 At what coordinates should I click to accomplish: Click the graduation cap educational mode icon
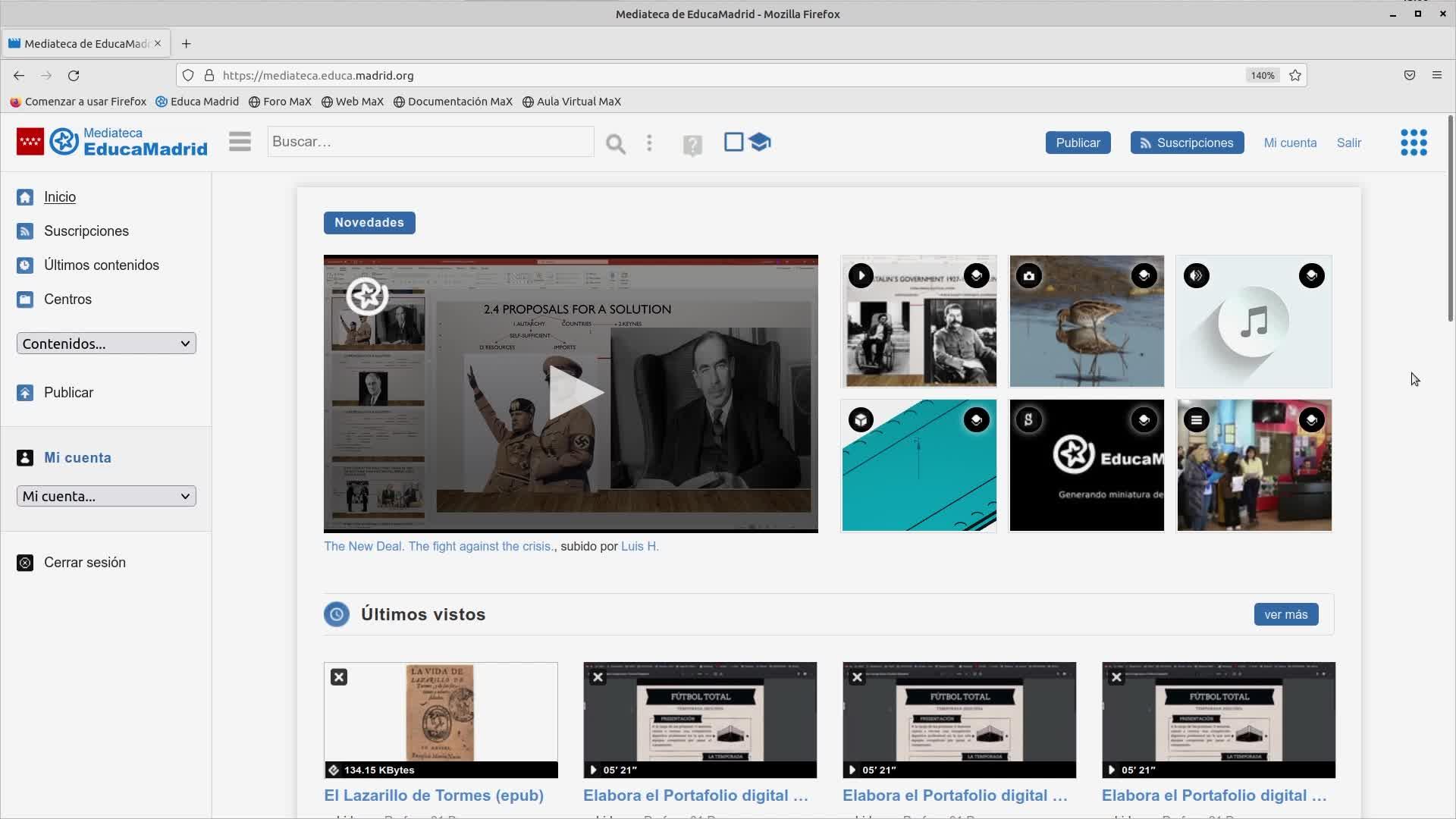click(759, 142)
